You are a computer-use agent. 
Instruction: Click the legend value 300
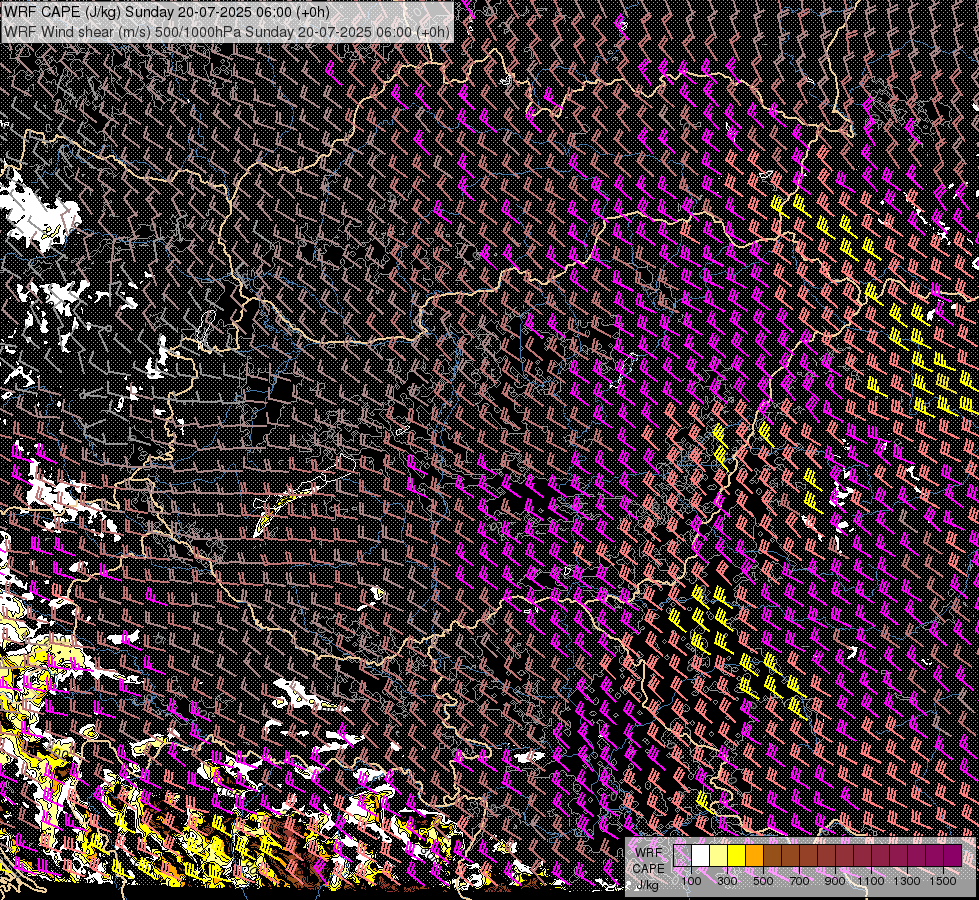[727, 881]
